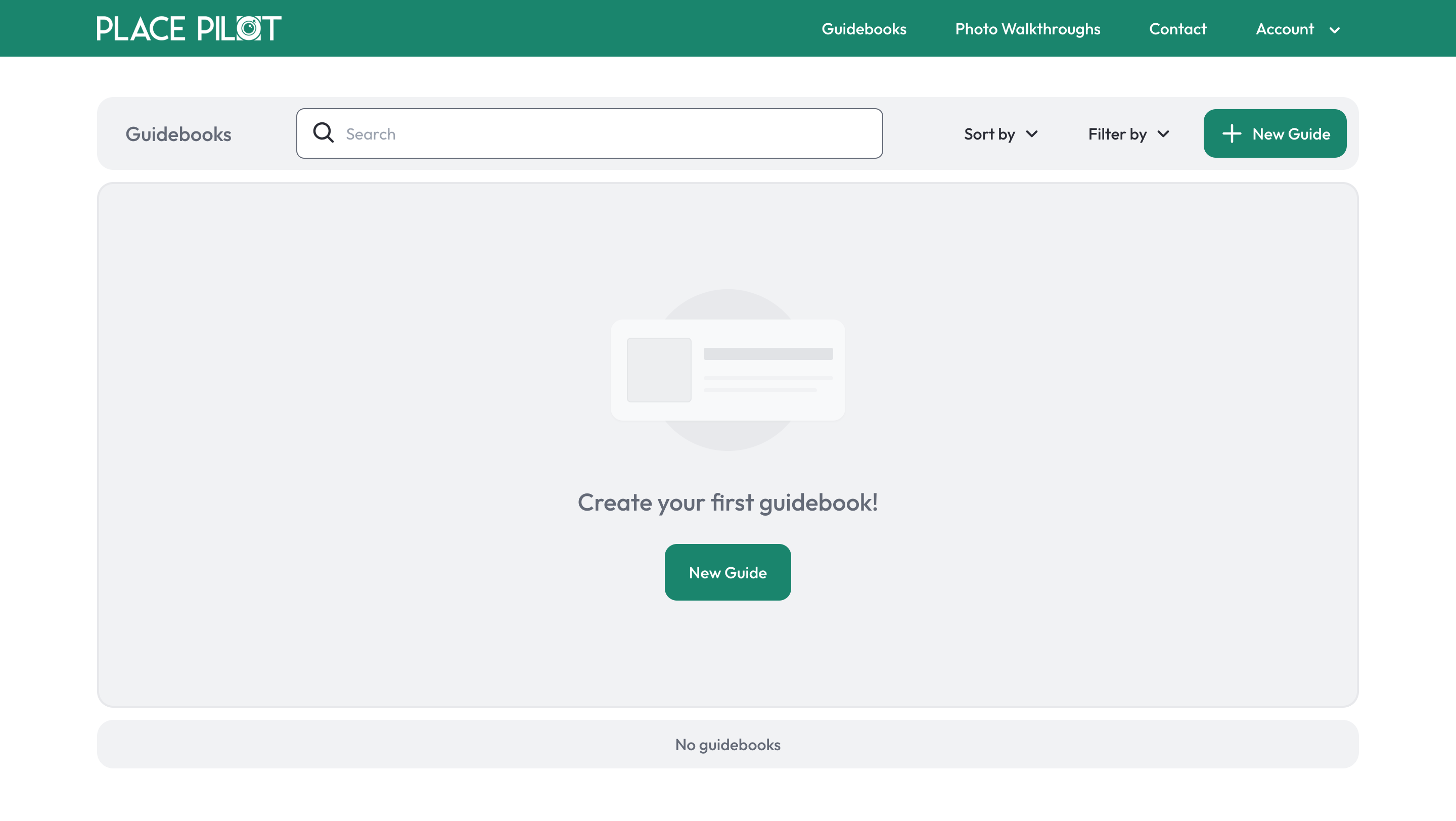1456x821 pixels.
Task: Expand the Filter by dropdown
Action: click(x=1117, y=134)
